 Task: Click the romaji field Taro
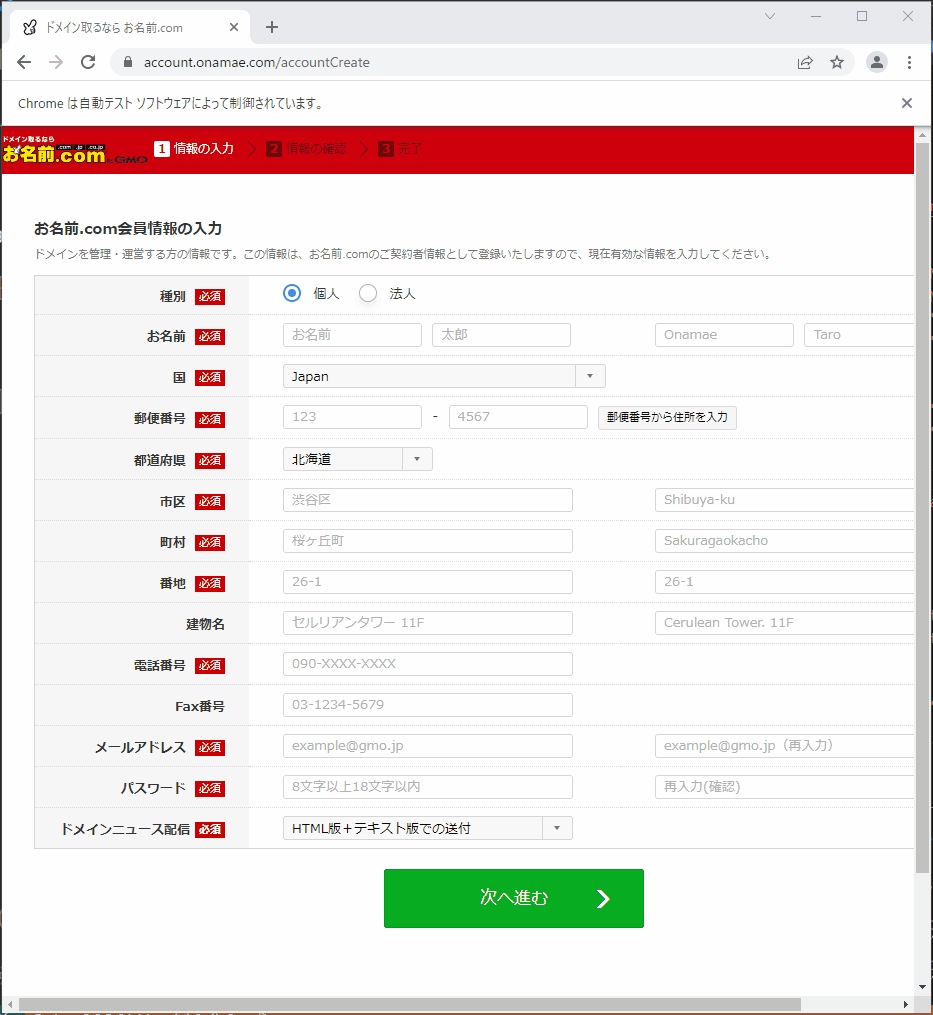pos(859,335)
